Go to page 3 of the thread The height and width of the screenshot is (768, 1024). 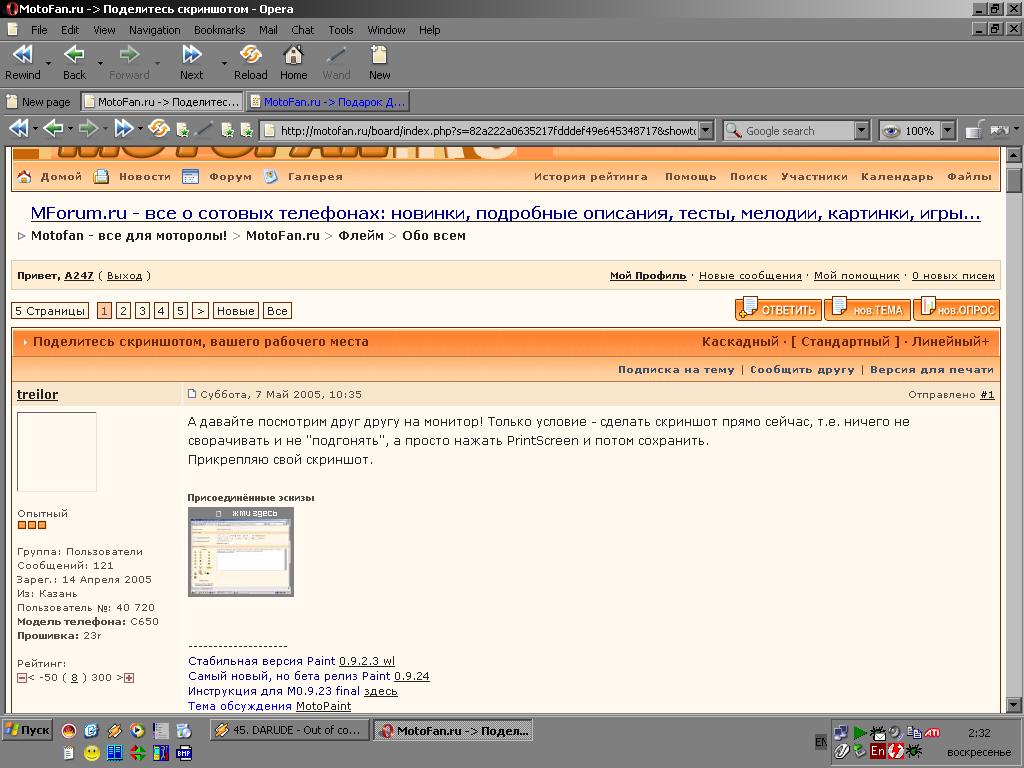coord(142,311)
